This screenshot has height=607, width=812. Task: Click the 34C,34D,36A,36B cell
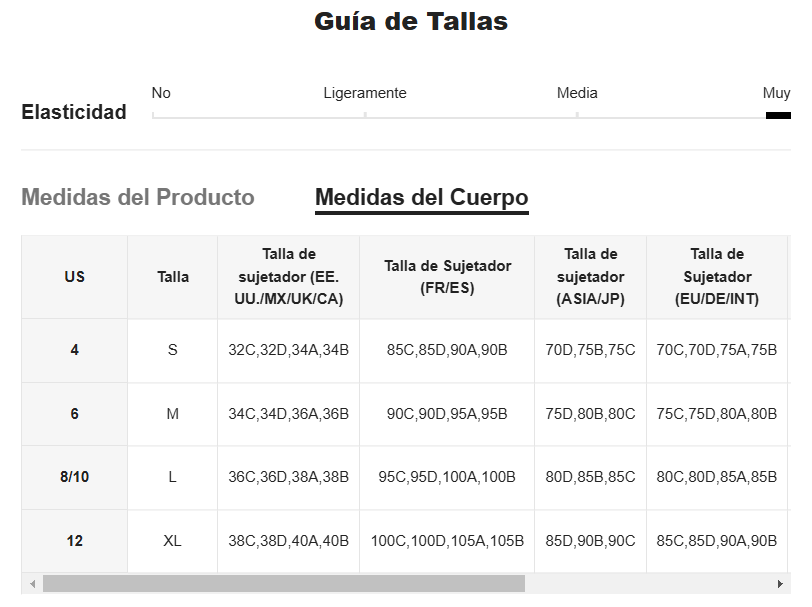click(x=288, y=414)
